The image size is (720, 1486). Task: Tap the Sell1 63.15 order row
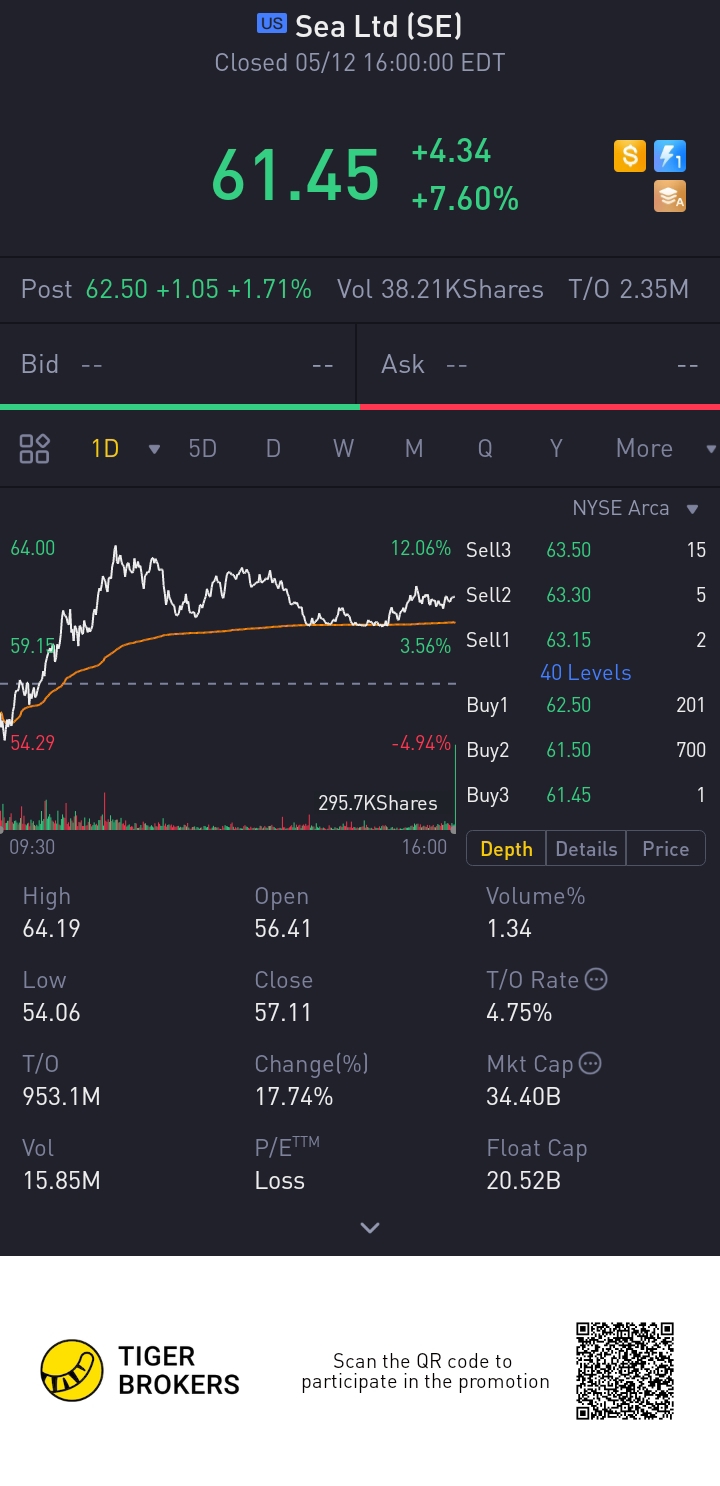point(586,640)
